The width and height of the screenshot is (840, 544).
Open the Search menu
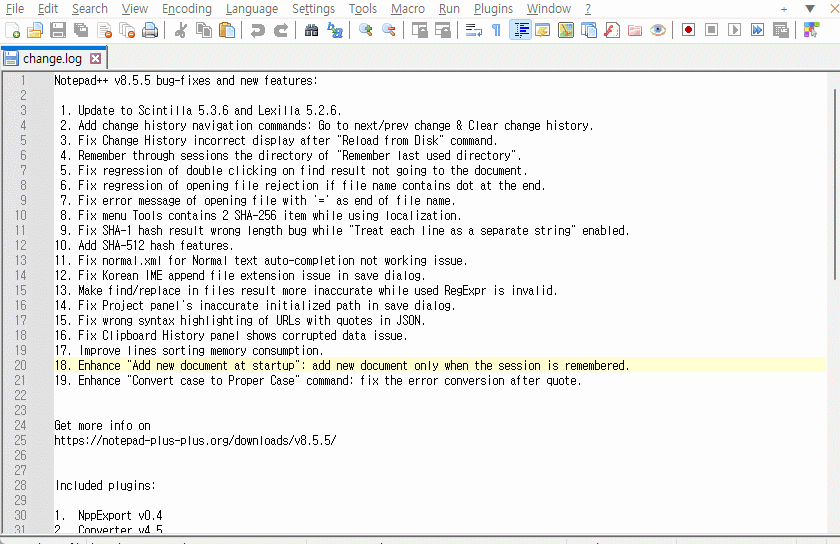pos(89,9)
